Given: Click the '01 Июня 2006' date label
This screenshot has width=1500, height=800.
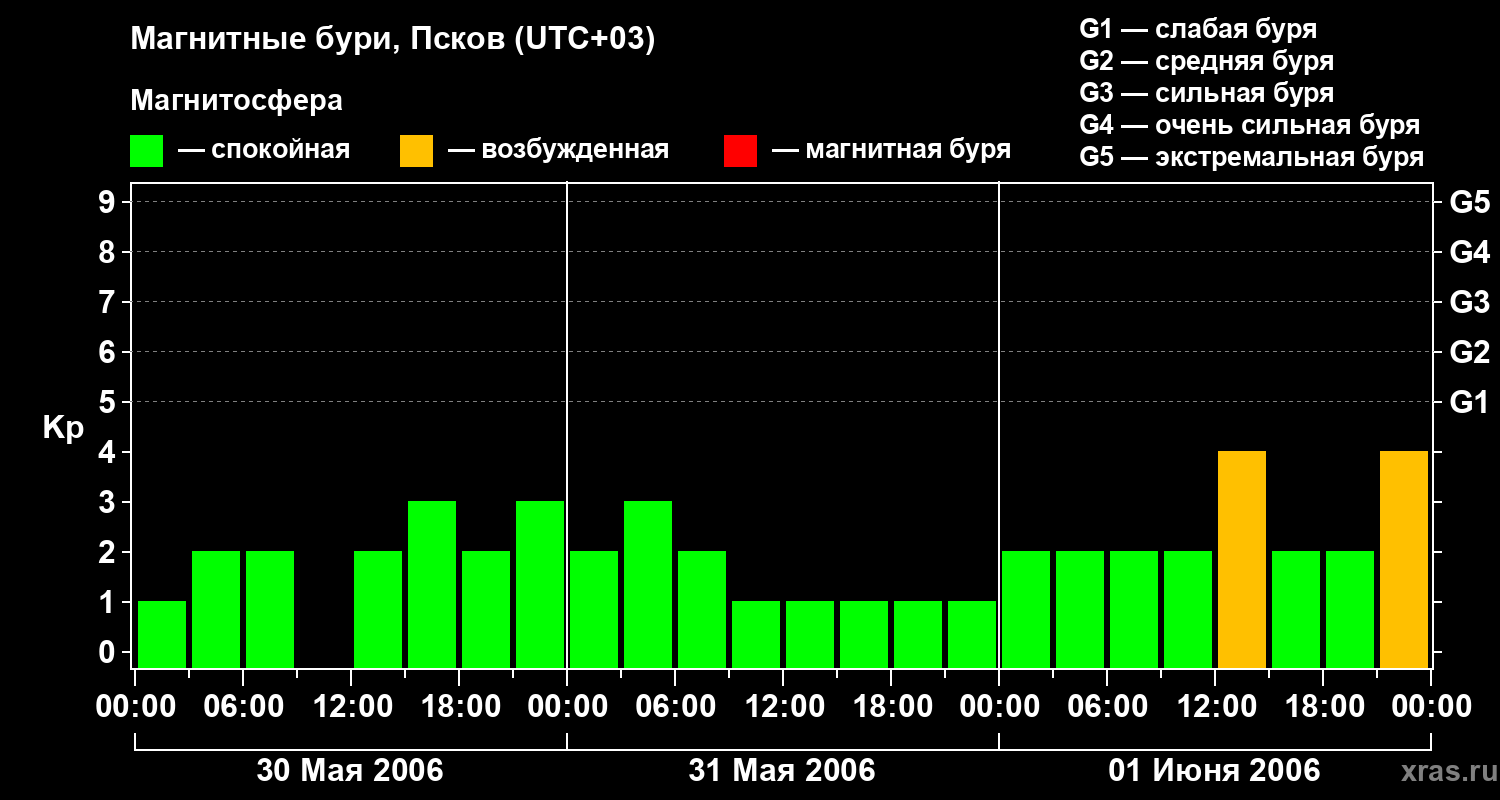Looking at the screenshot, I should pyautogui.click(x=1214, y=771).
